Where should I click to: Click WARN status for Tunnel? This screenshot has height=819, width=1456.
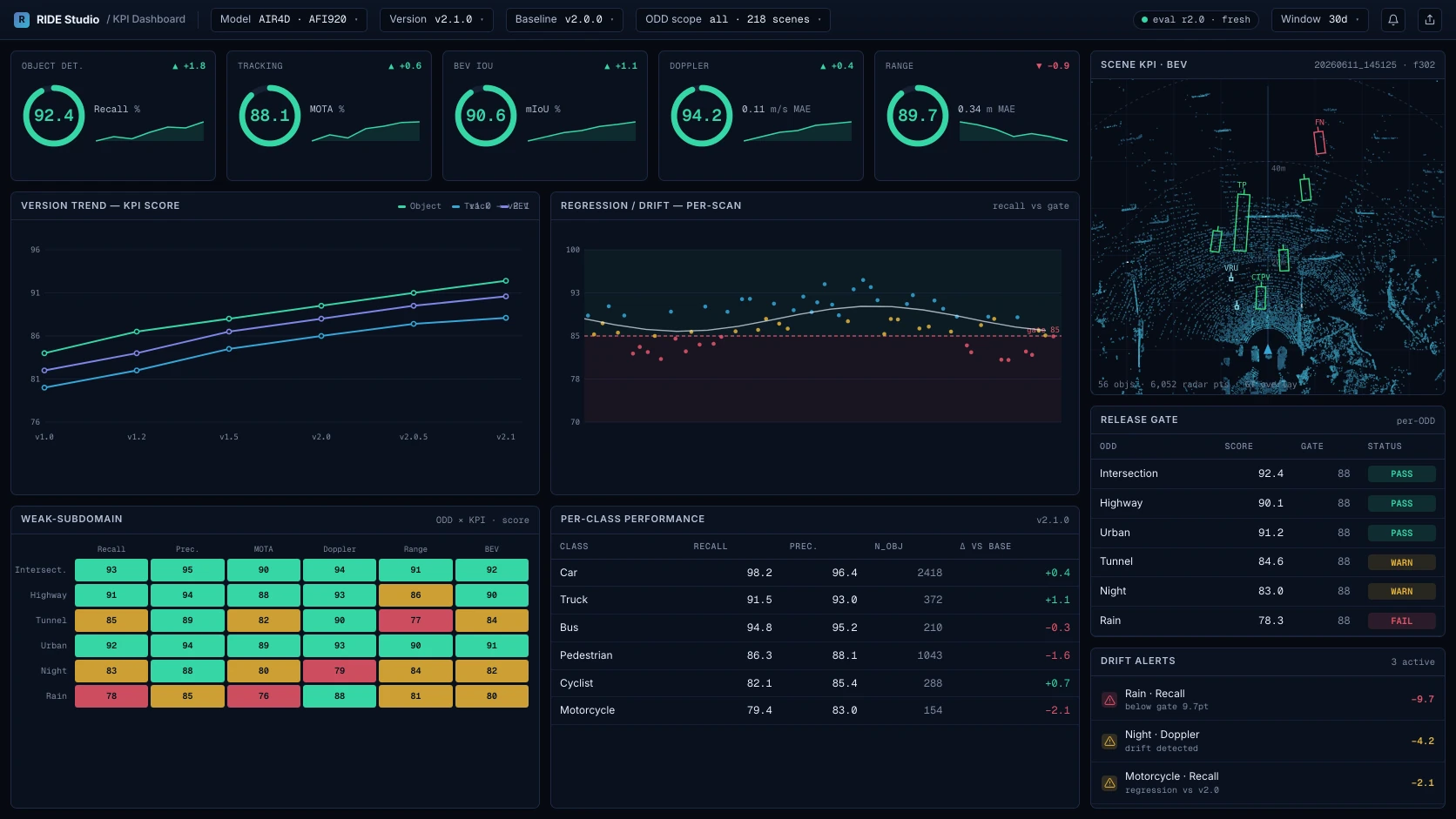click(x=1402, y=563)
